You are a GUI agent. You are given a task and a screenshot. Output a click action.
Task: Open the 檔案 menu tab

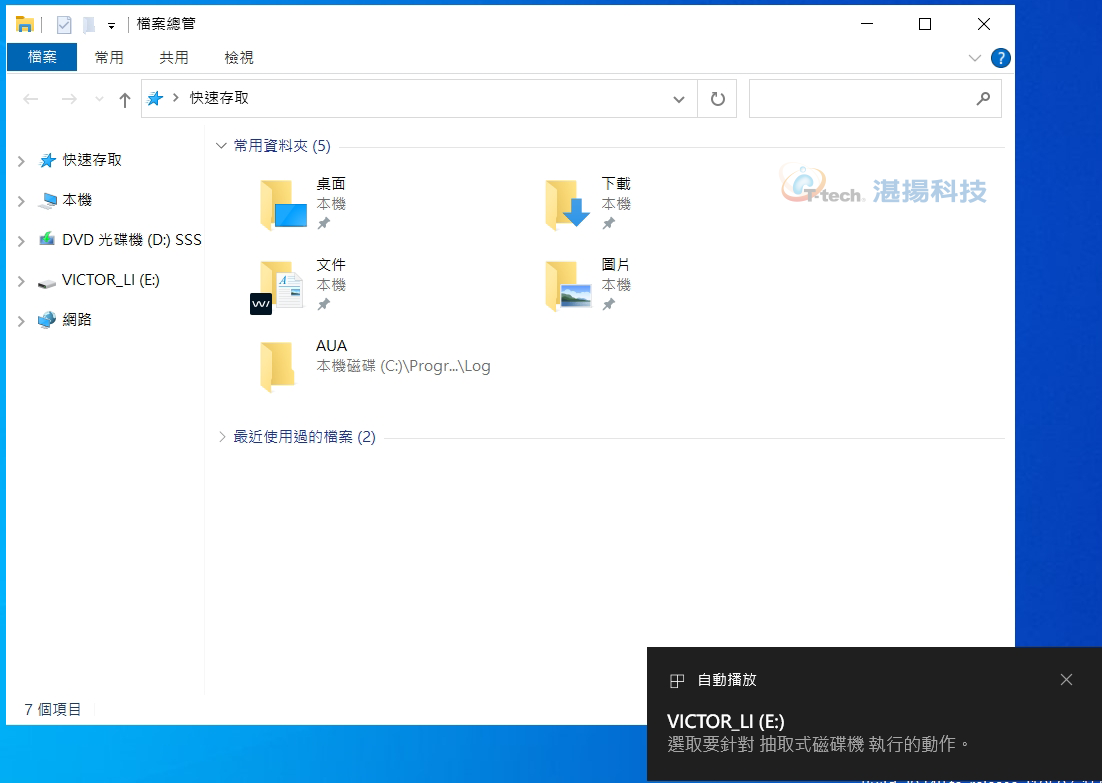42,58
